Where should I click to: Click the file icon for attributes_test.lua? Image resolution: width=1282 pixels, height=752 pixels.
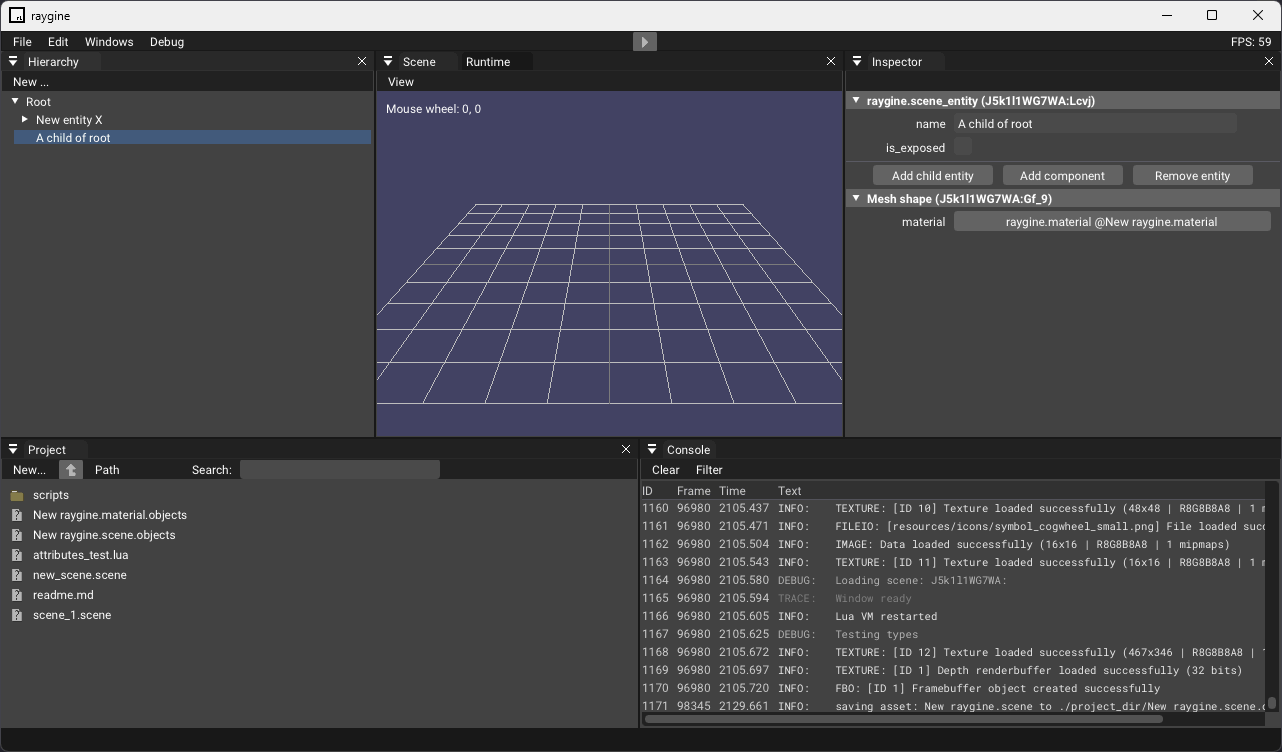tap(17, 555)
